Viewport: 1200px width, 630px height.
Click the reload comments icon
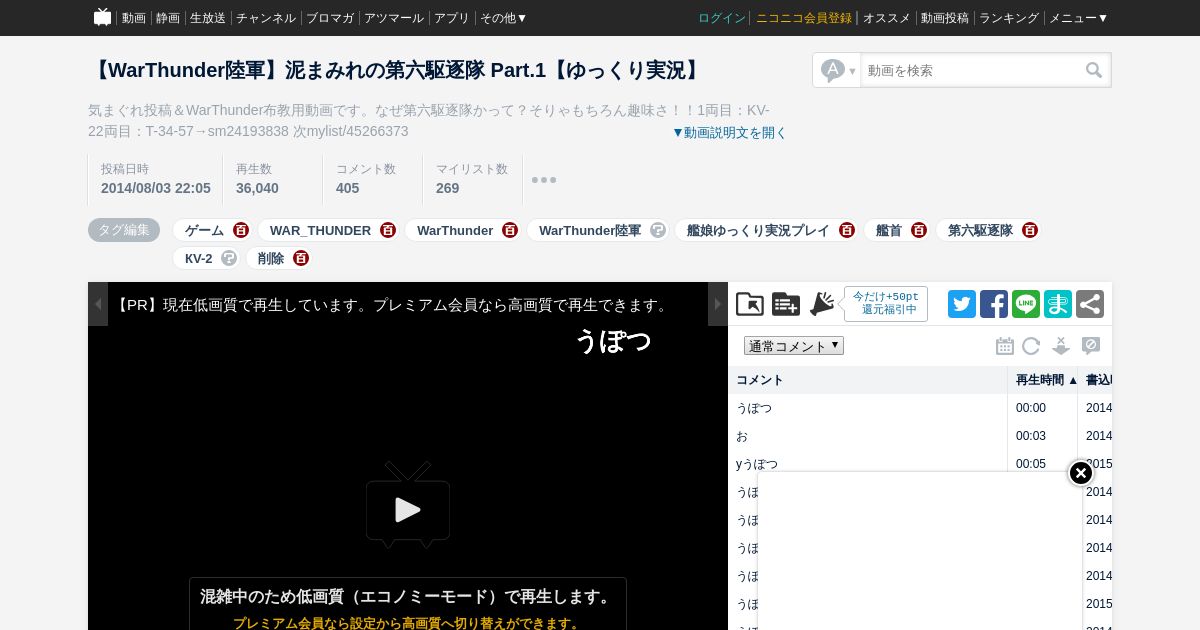point(1031,346)
